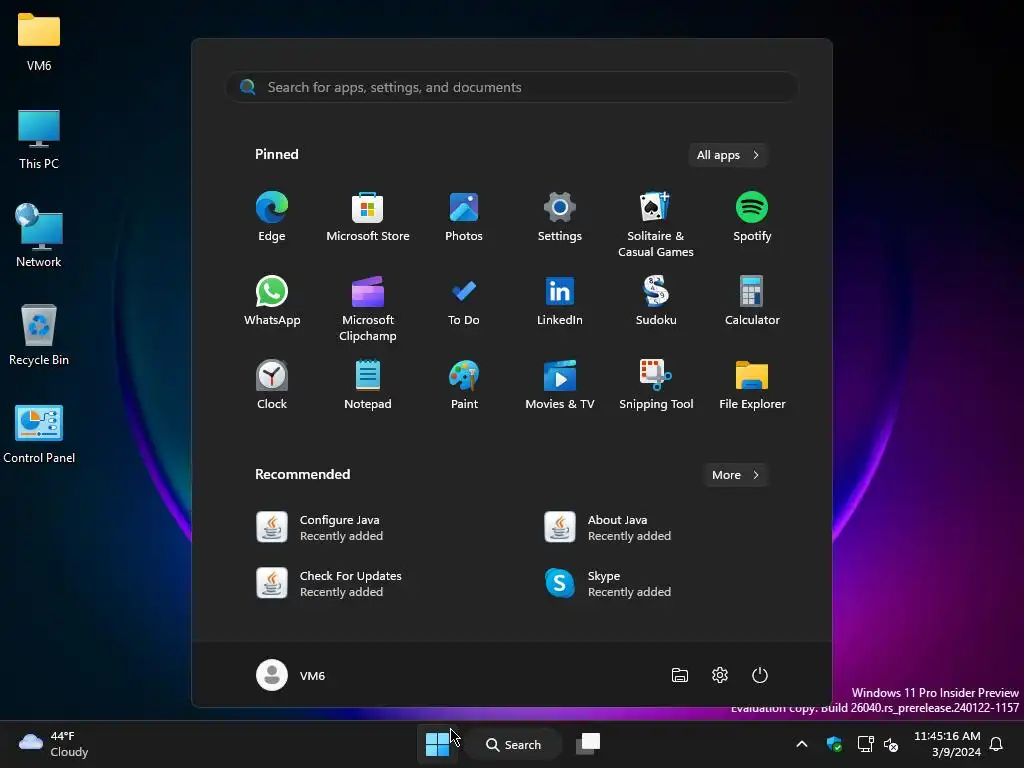This screenshot has width=1024, height=768.
Task: Show hidden system tray icons
Action: click(802, 744)
